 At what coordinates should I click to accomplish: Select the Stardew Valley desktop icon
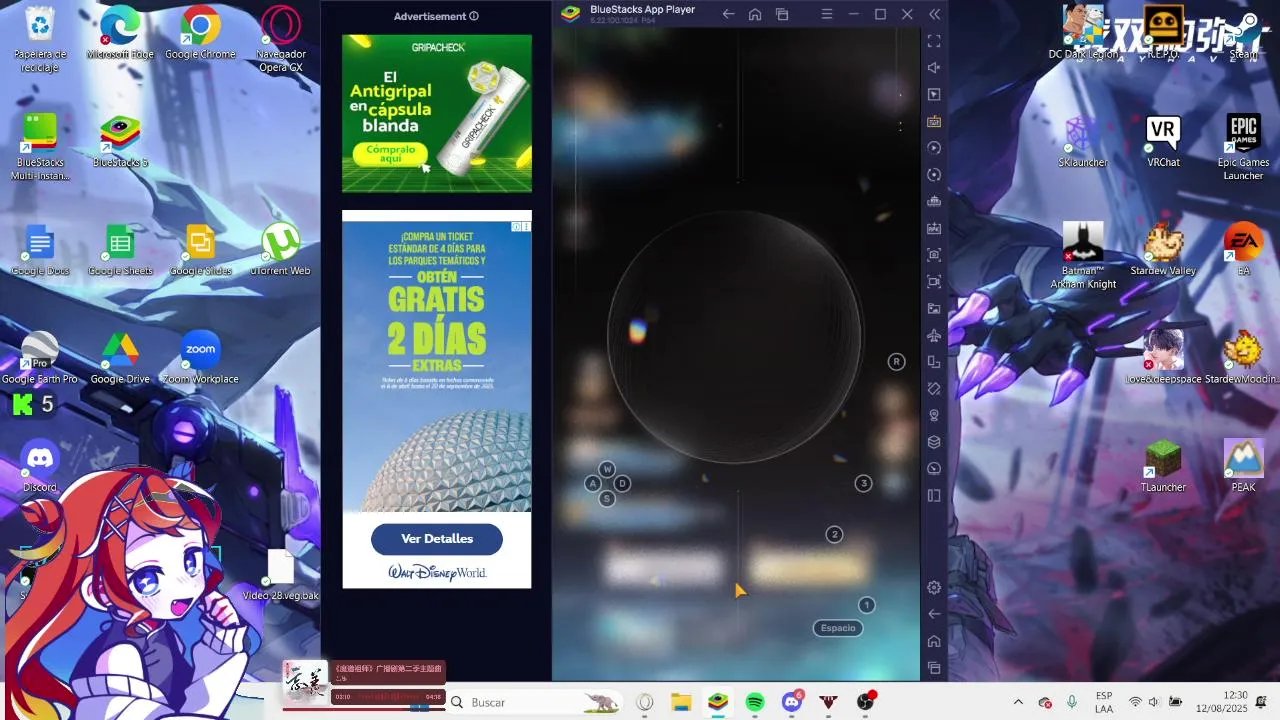(1163, 249)
